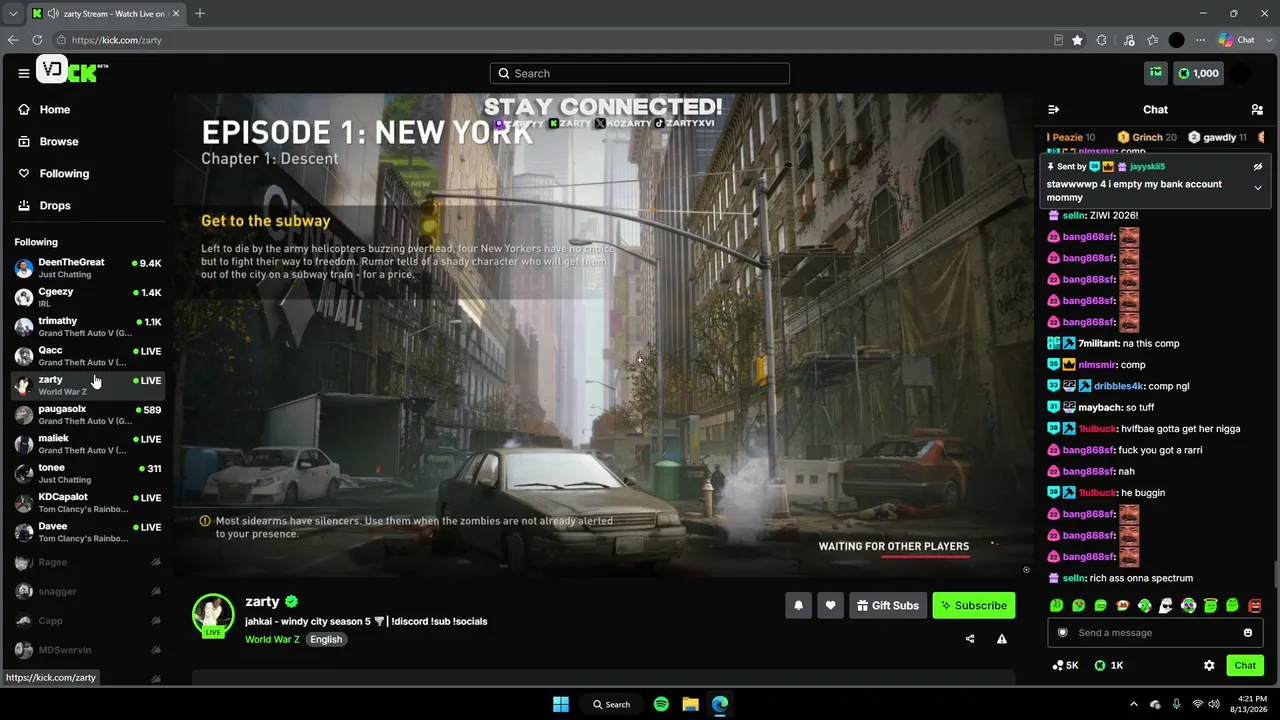1280x720 pixels.
Task: Reload the page with the refresh icon
Action: point(37,40)
